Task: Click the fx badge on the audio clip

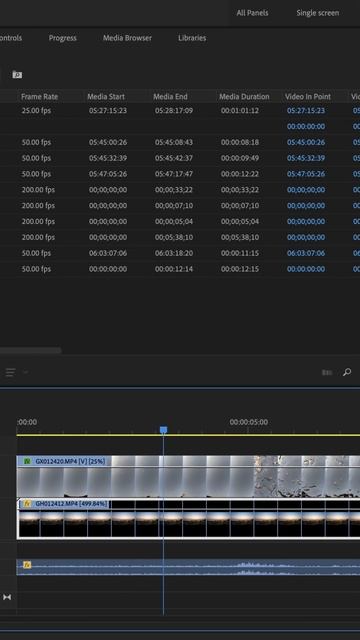Action: 27,565
